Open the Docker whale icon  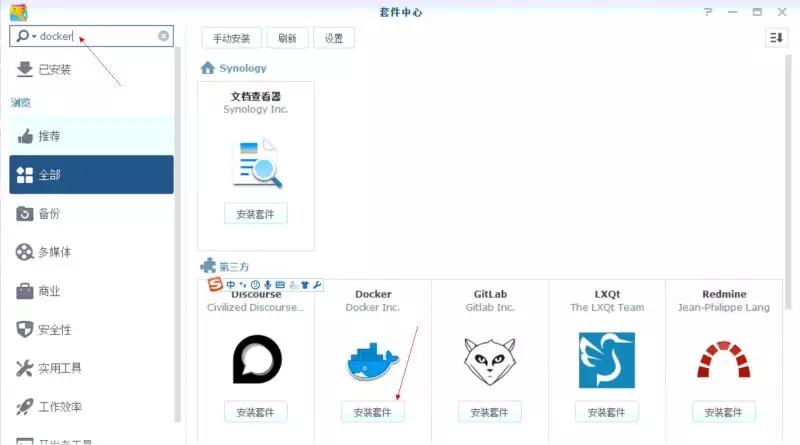[x=372, y=361]
